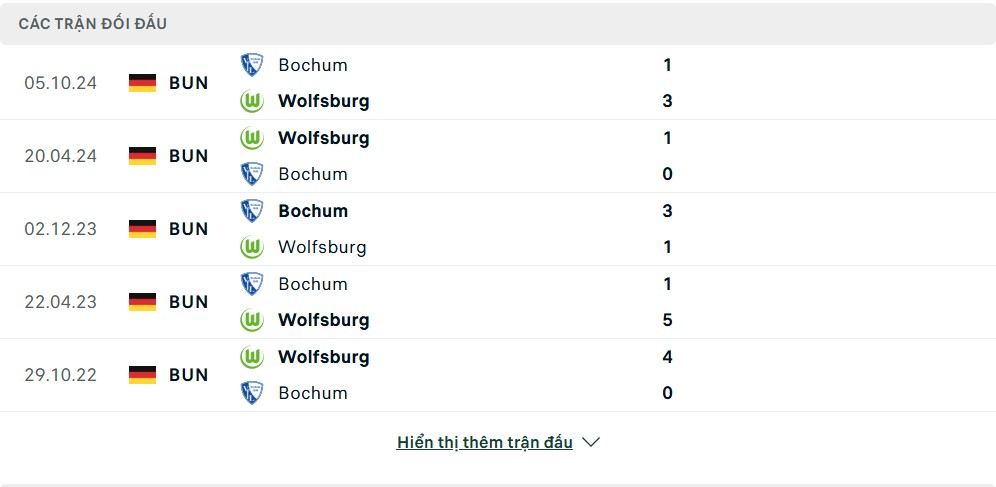Click Bochum crest in the 02.12.23 match
The image size is (996, 487).
coord(251,211)
